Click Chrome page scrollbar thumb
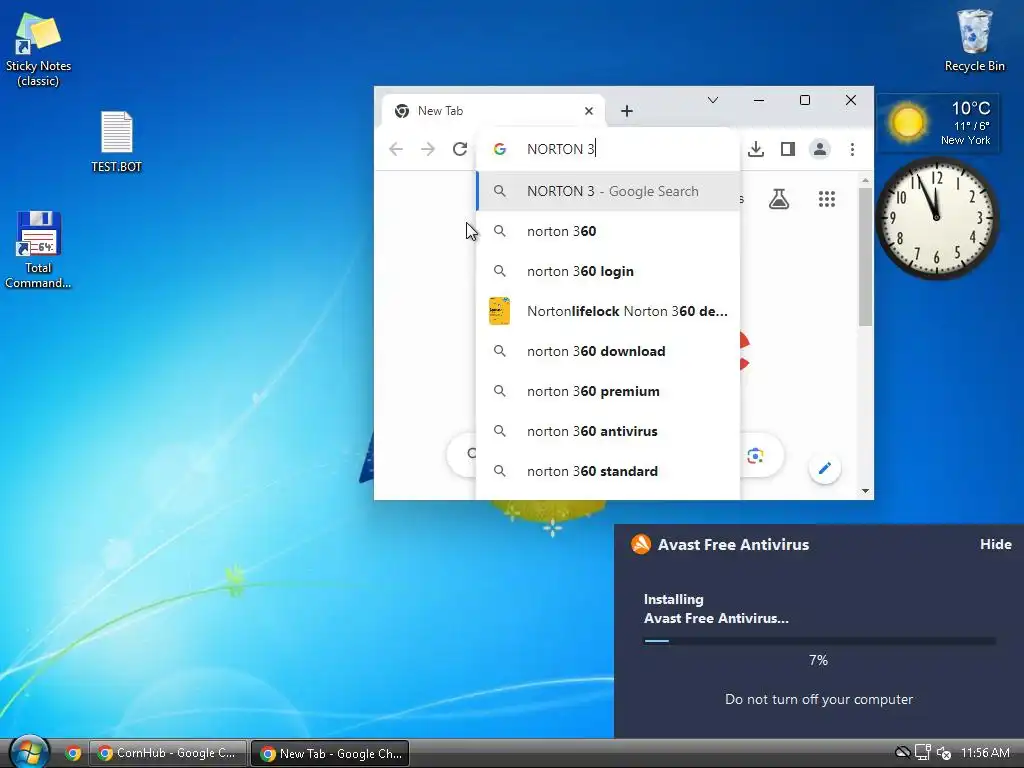This screenshot has width=1024, height=768. click(x=865, y=257)
